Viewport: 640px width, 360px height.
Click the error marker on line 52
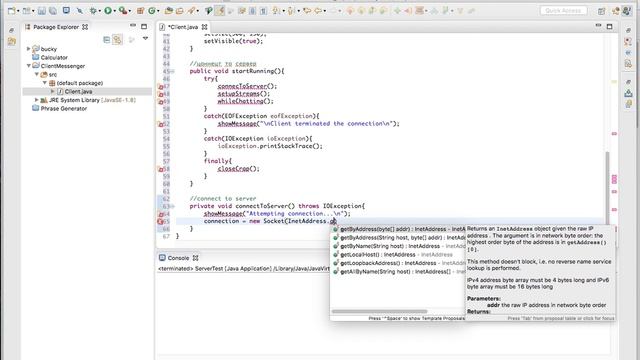[x=160, y=124]
